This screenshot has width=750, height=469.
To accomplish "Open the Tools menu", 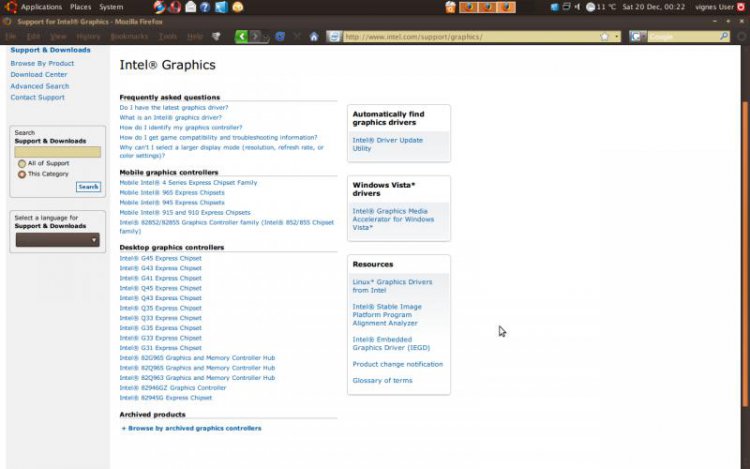I will (168, 36).
